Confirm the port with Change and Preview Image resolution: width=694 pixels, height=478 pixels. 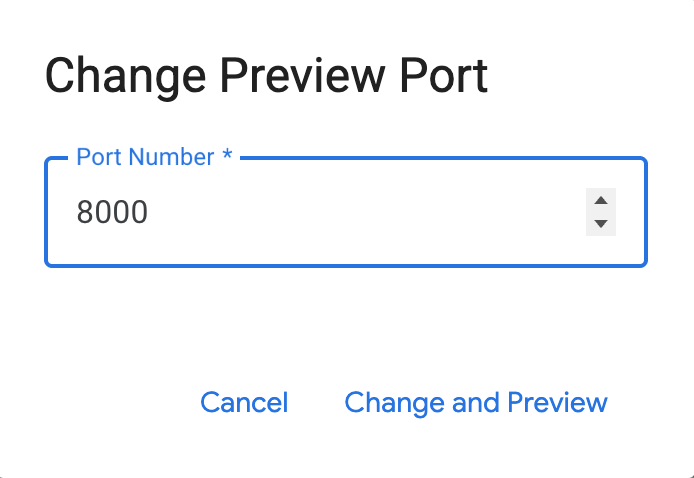point(476,402)
